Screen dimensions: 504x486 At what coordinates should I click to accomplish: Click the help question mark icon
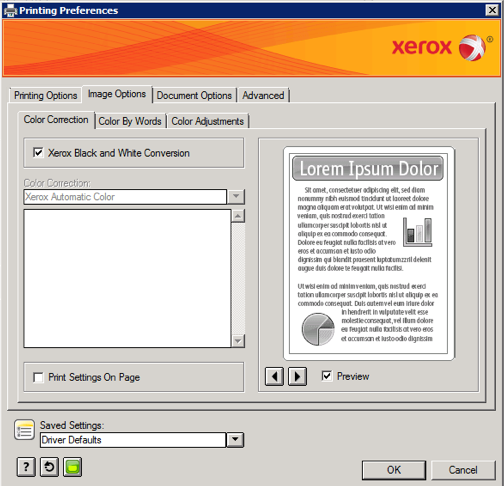(26, 467)
